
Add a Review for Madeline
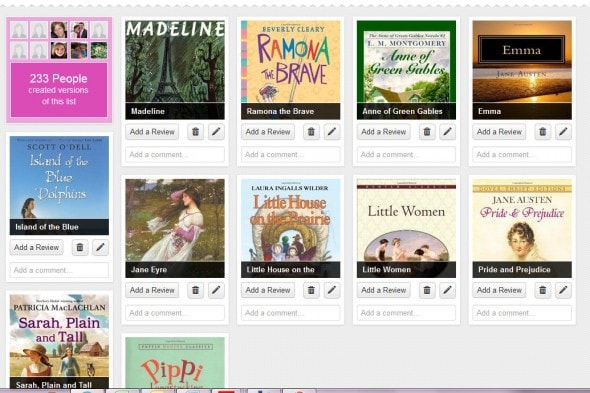coord(152,132)
